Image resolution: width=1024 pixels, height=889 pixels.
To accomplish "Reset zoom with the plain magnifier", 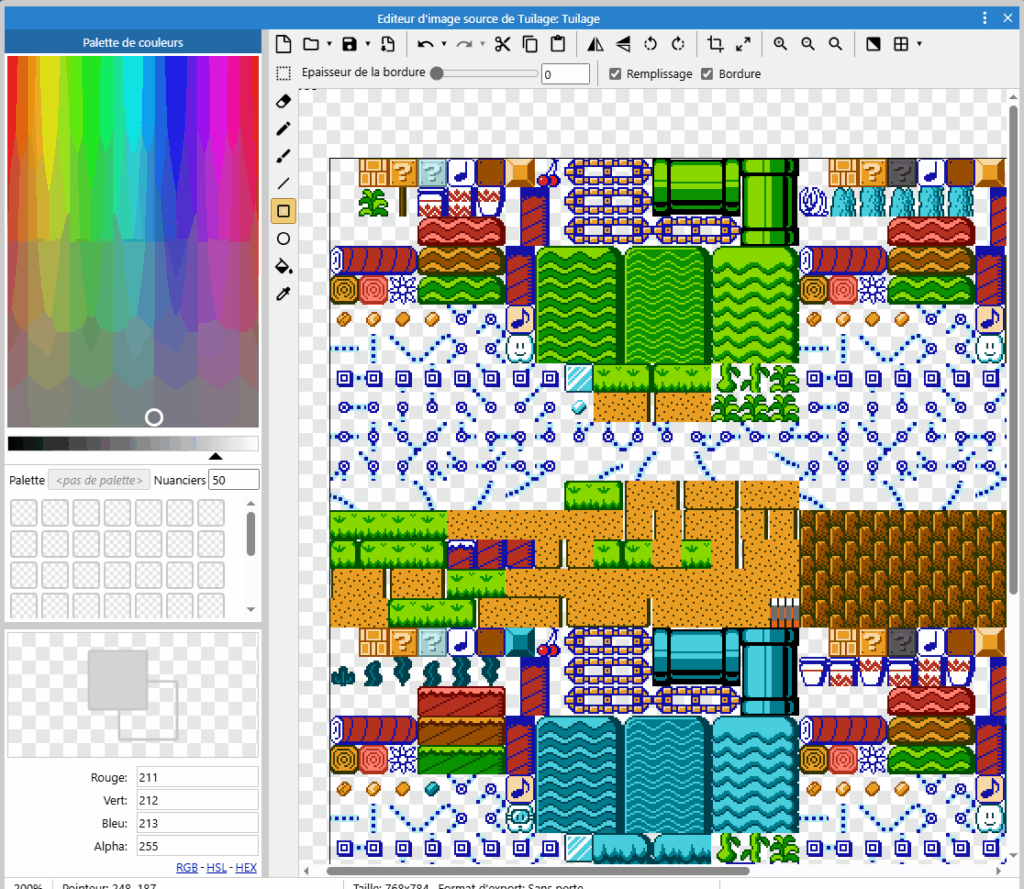I will point(835,44).
